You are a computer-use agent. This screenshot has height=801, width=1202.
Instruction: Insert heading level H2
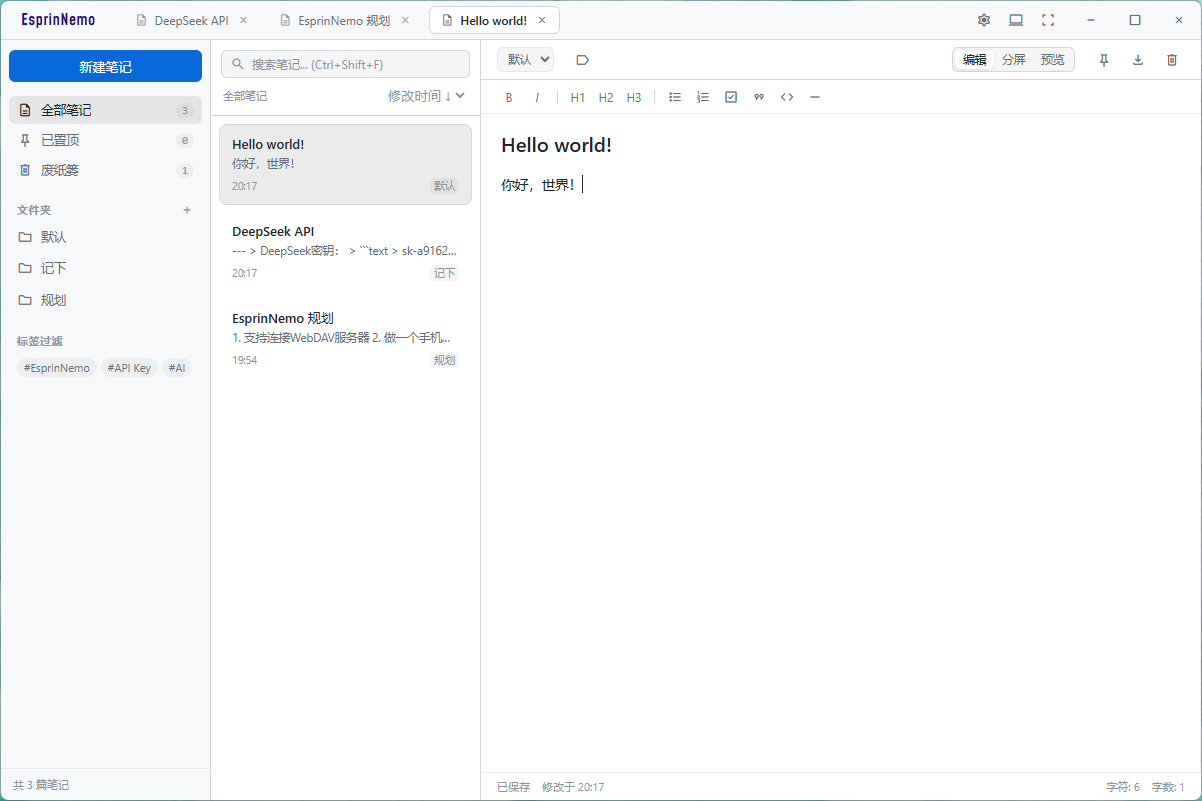606,97
